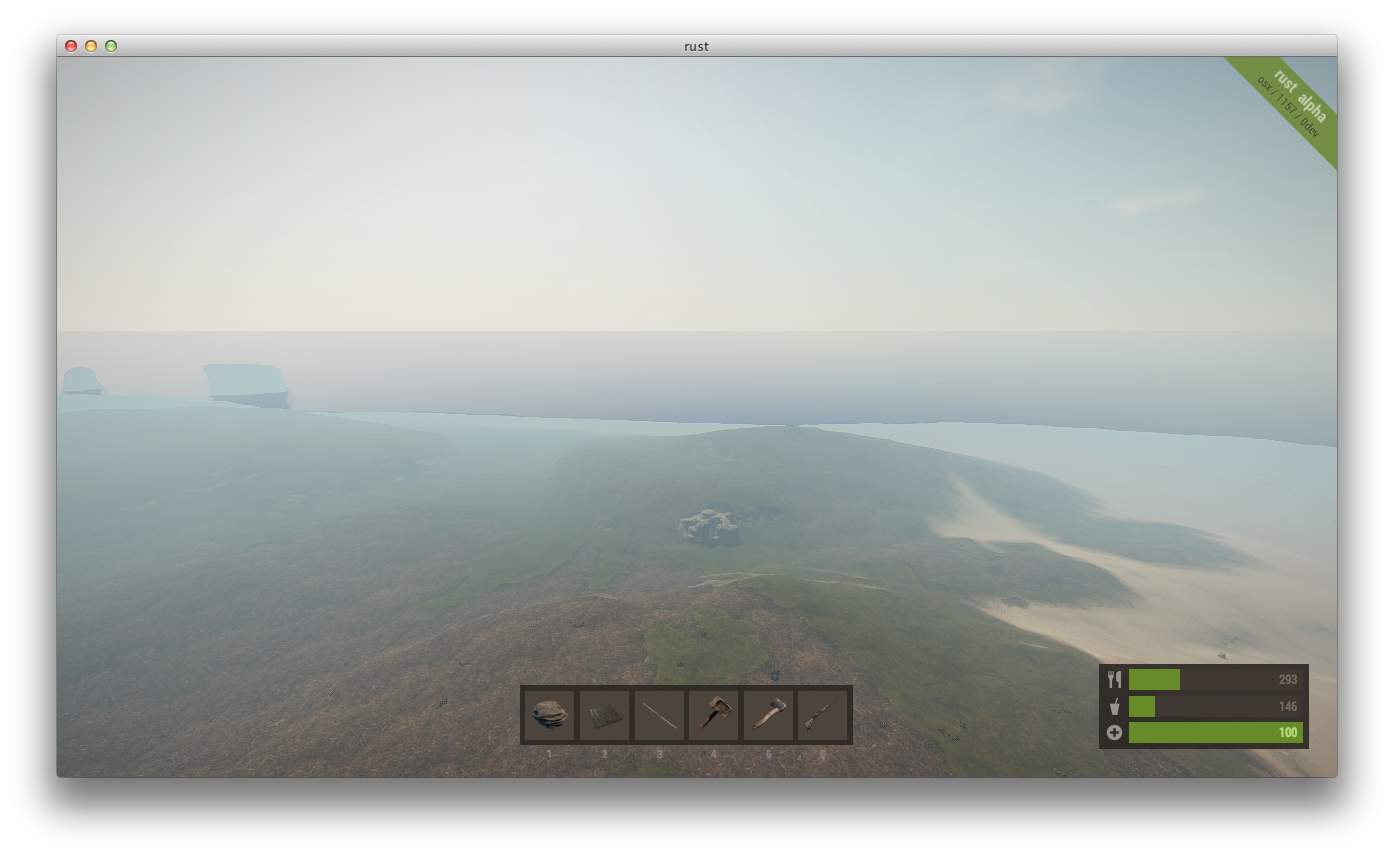The height and width of the screenshot is (856, 1394).
Task: Select the hammer in hotbar slot 4
Action: (x=713, y=715)
